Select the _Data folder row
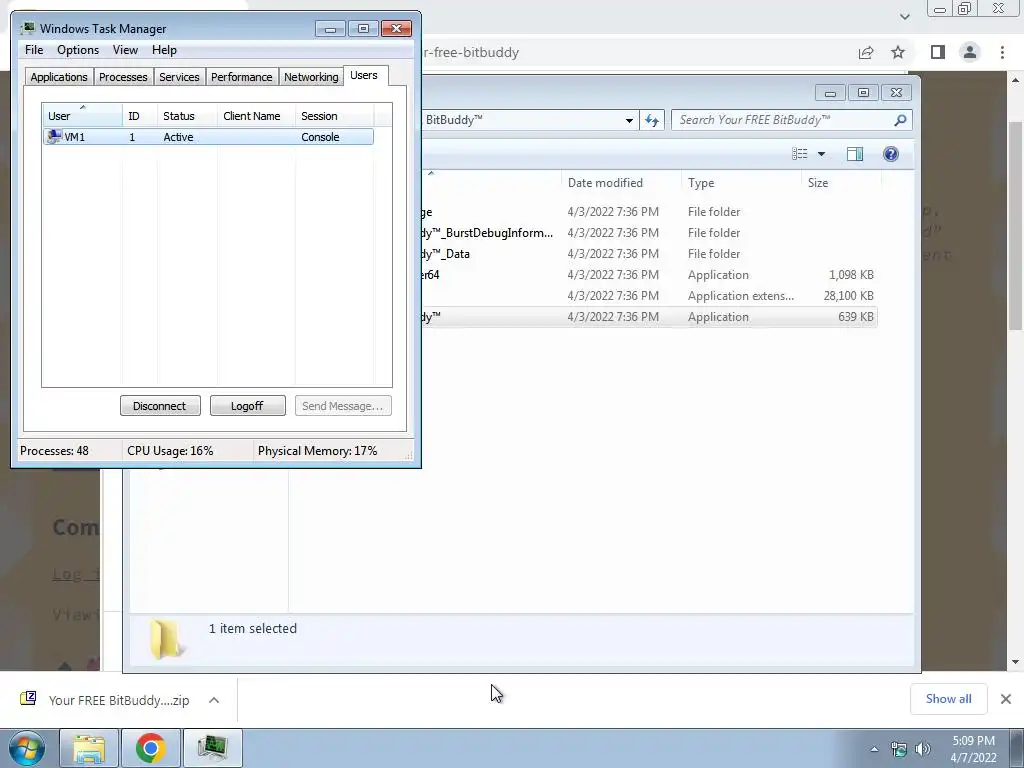 [648, 253]
